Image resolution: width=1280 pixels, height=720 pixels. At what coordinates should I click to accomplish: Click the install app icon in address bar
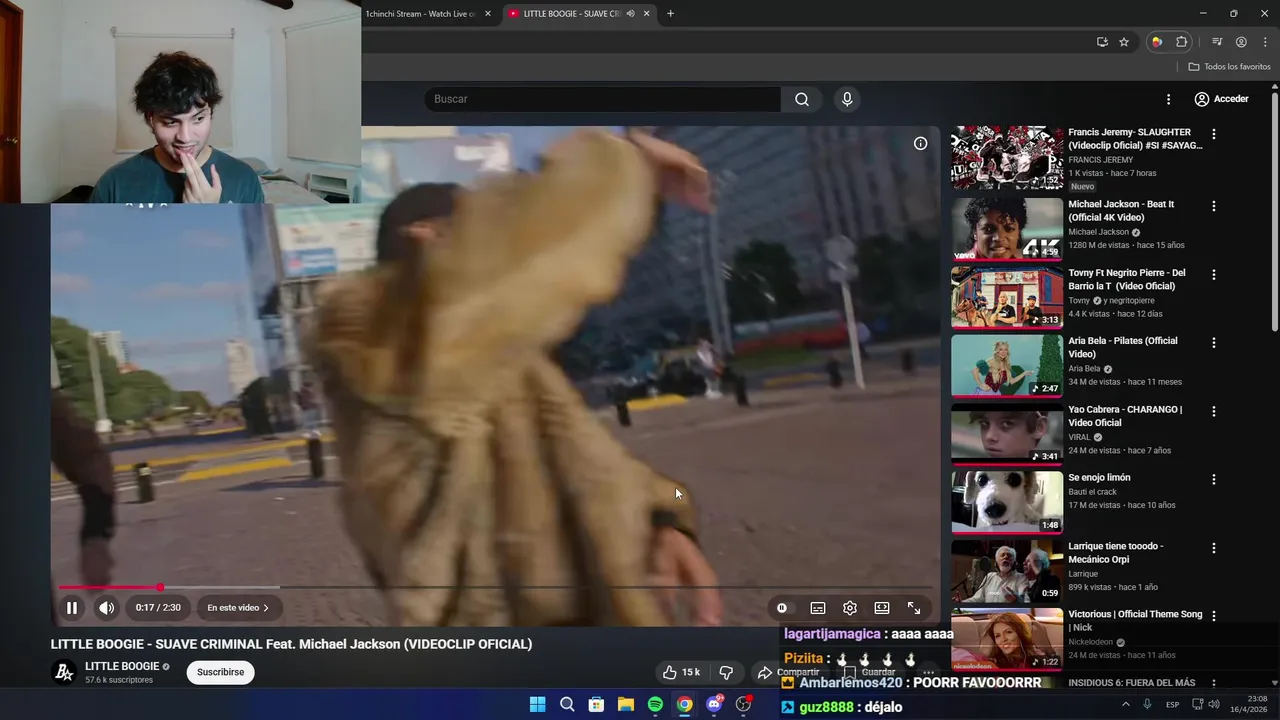1102,42
